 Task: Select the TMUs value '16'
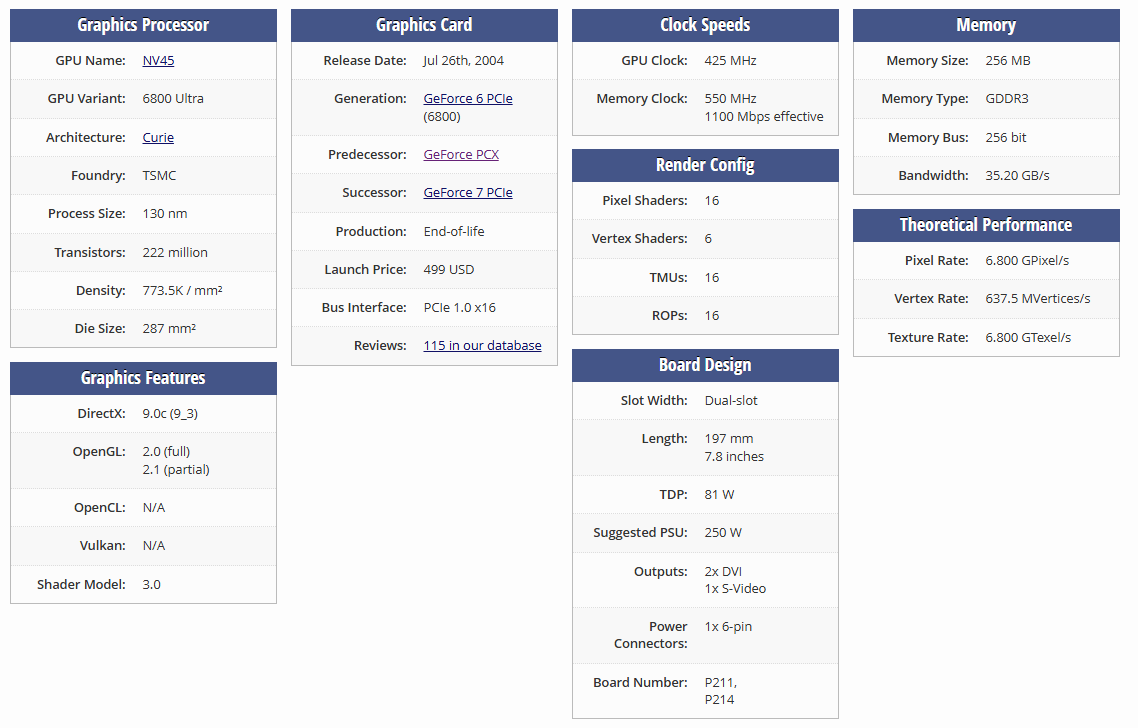tap(712, 278)
